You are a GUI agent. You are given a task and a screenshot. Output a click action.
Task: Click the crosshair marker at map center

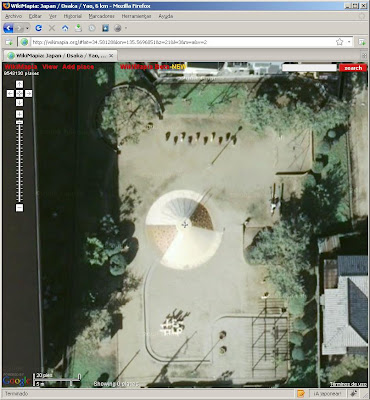coord(184,225)
